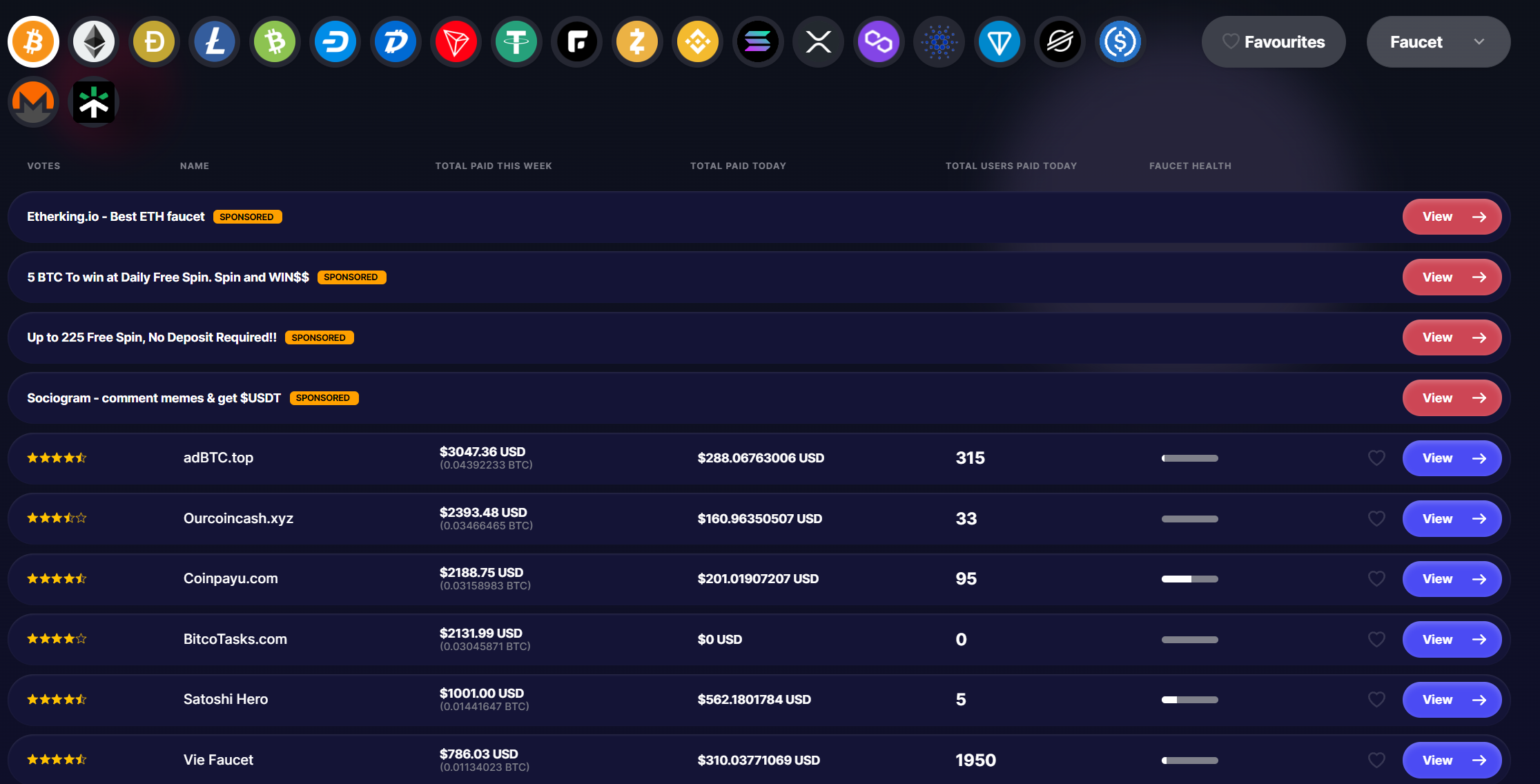Pick the Tether USDT coin icon
The width and height of the screenshot is (1540, 784).
point(516,42)
